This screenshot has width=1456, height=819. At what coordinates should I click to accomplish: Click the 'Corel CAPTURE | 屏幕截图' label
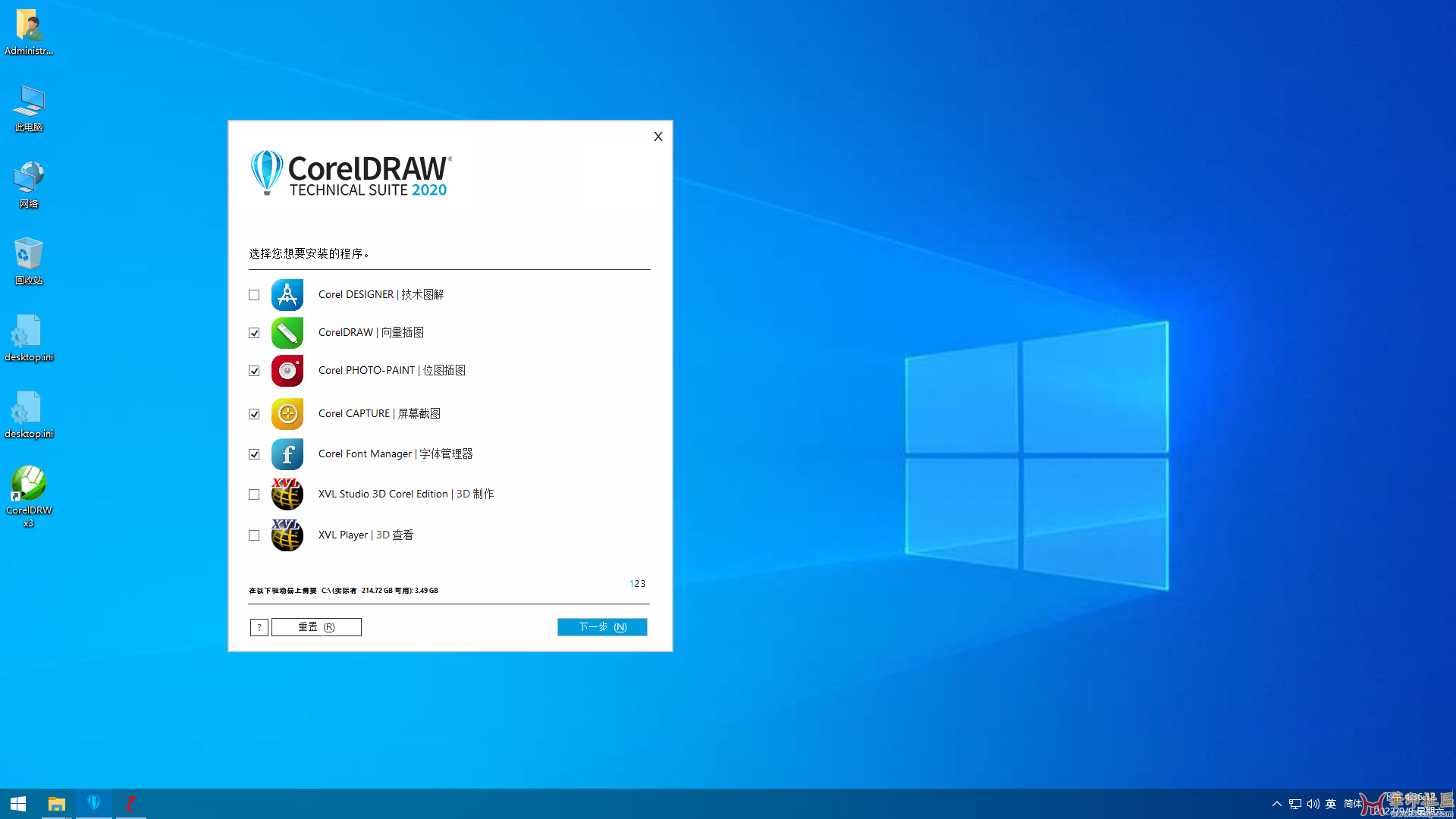click(x=379, y=413)
